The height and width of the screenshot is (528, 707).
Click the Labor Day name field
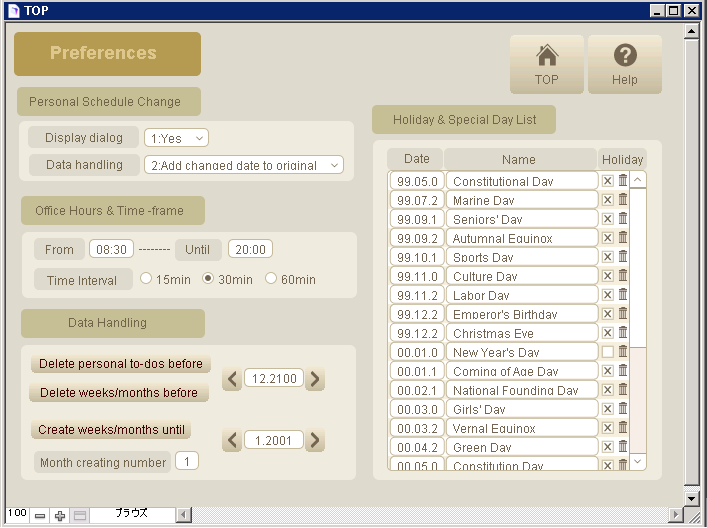(x=522, y=295)
